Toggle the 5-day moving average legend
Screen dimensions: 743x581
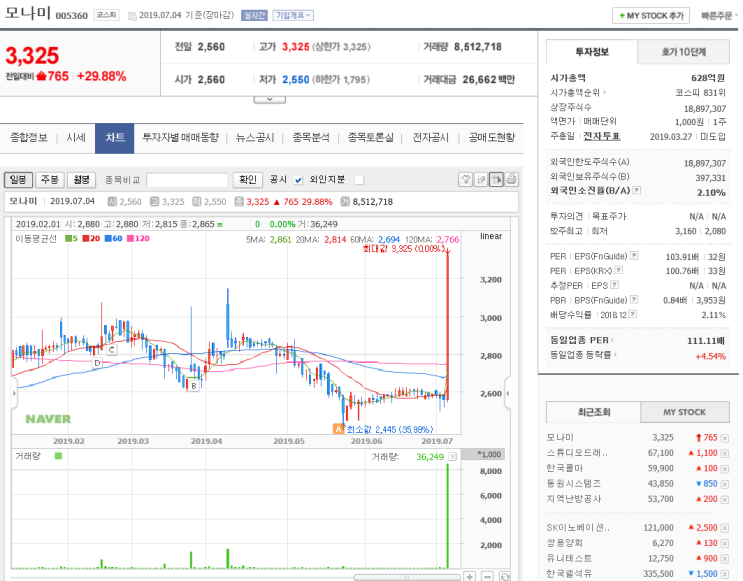pos(71,238)
